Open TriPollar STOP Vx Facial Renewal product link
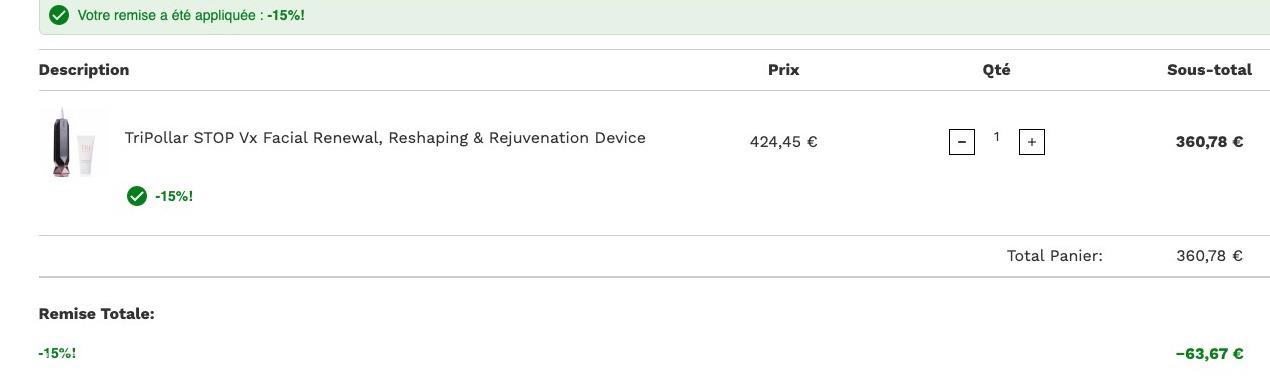Viewport: 1270px width, 376px height. (385, 138)
